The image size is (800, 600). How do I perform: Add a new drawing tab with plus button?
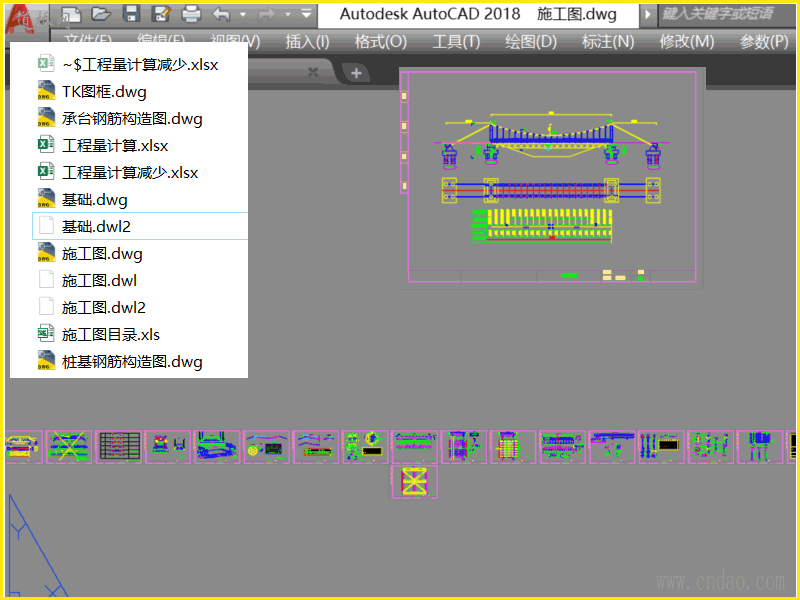tap(356, 73)
